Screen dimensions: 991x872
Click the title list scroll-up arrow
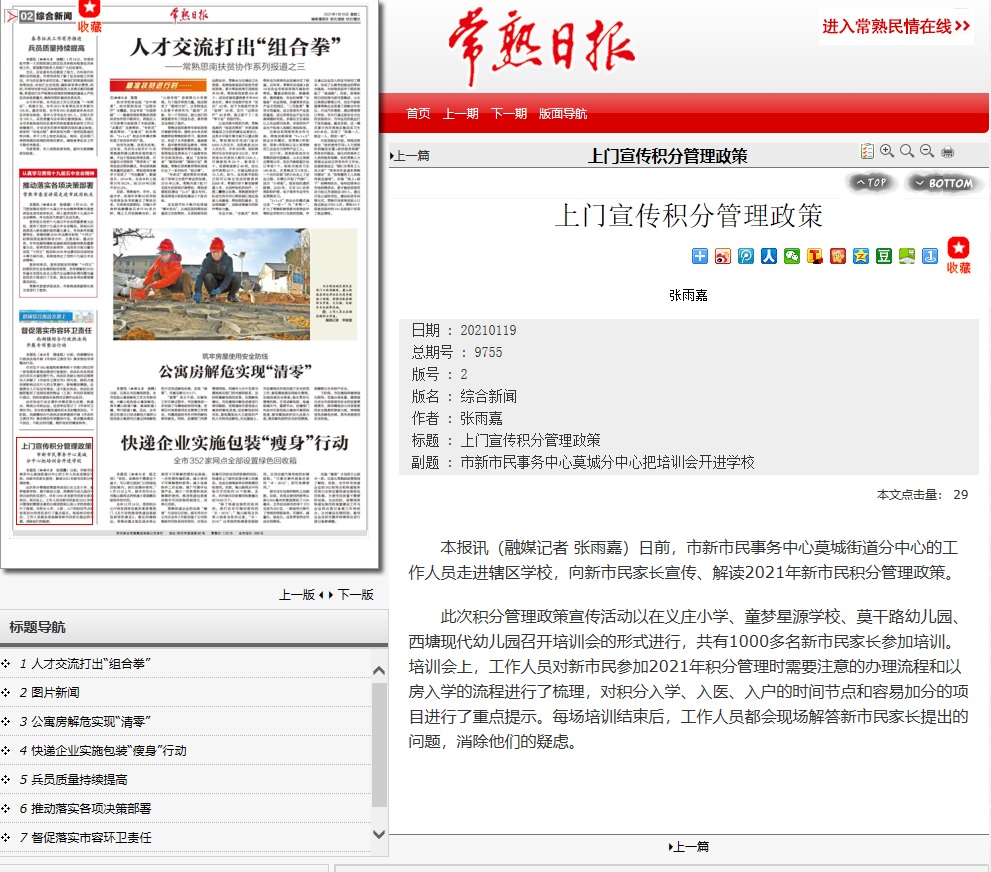coord(379,670)
